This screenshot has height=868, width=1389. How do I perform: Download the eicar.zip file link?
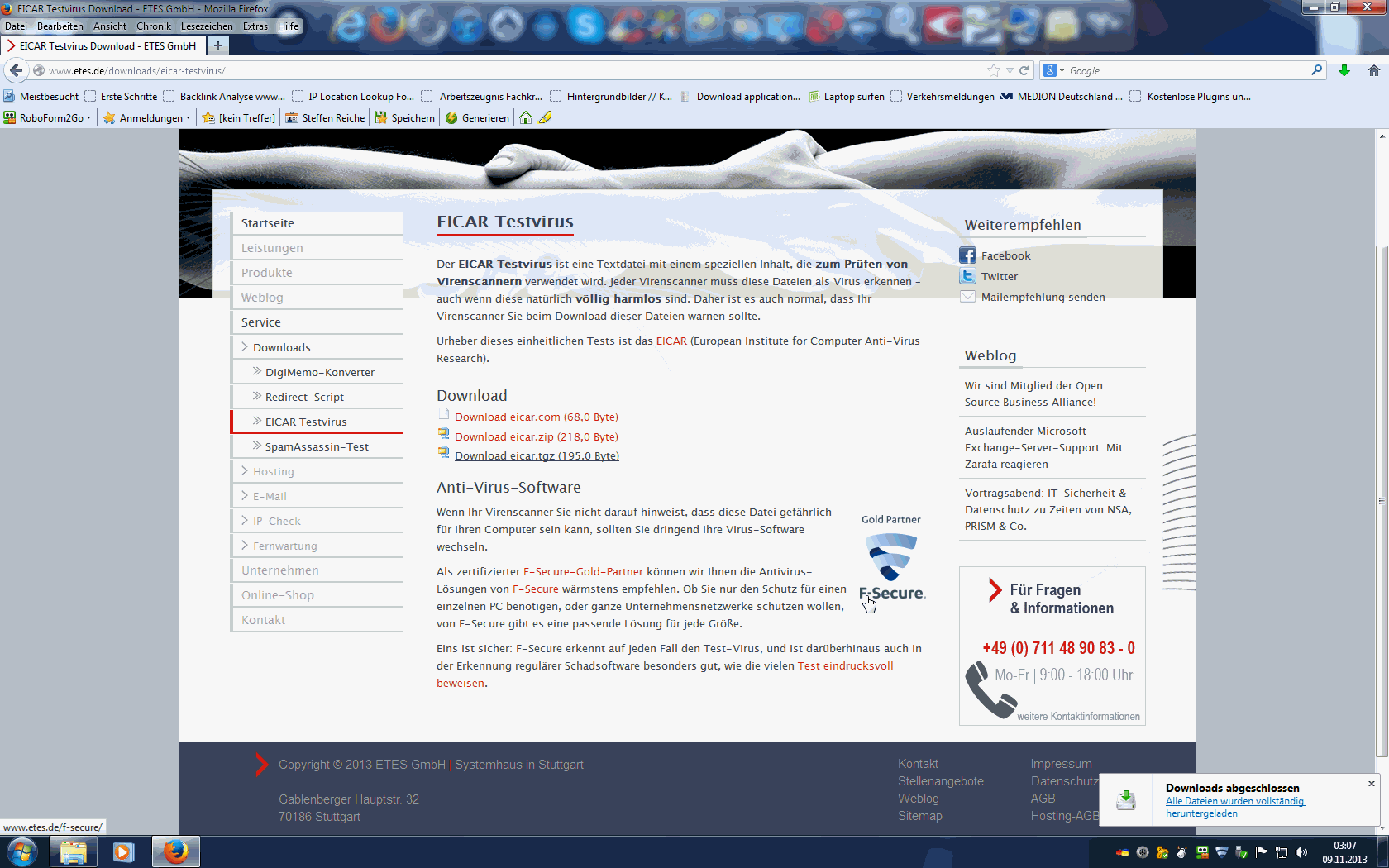click(x=536, y=436)
